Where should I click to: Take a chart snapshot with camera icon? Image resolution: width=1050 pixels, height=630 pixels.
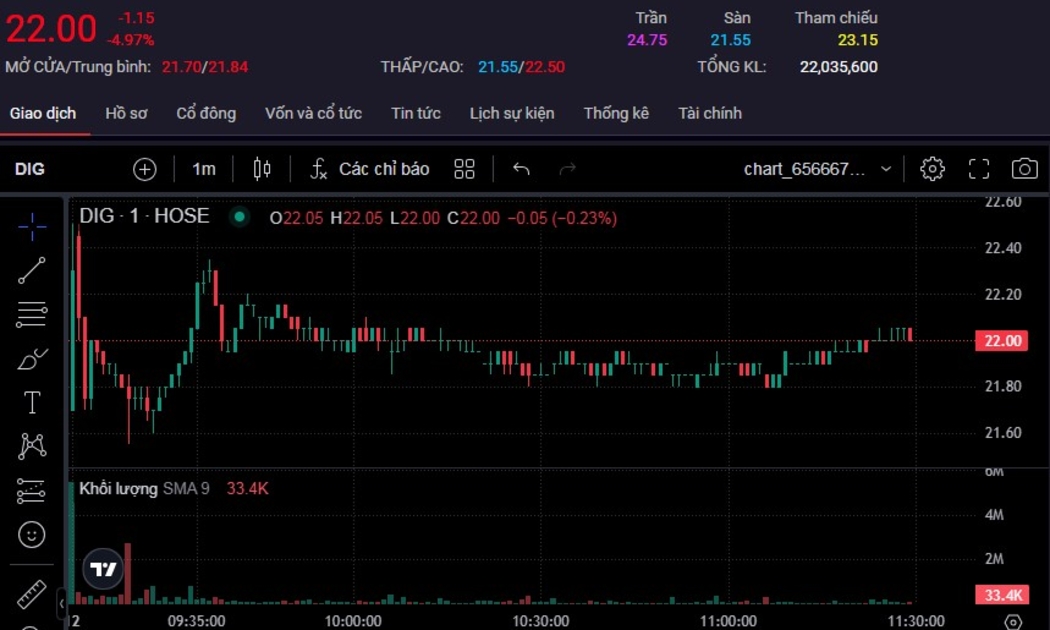1024,169
